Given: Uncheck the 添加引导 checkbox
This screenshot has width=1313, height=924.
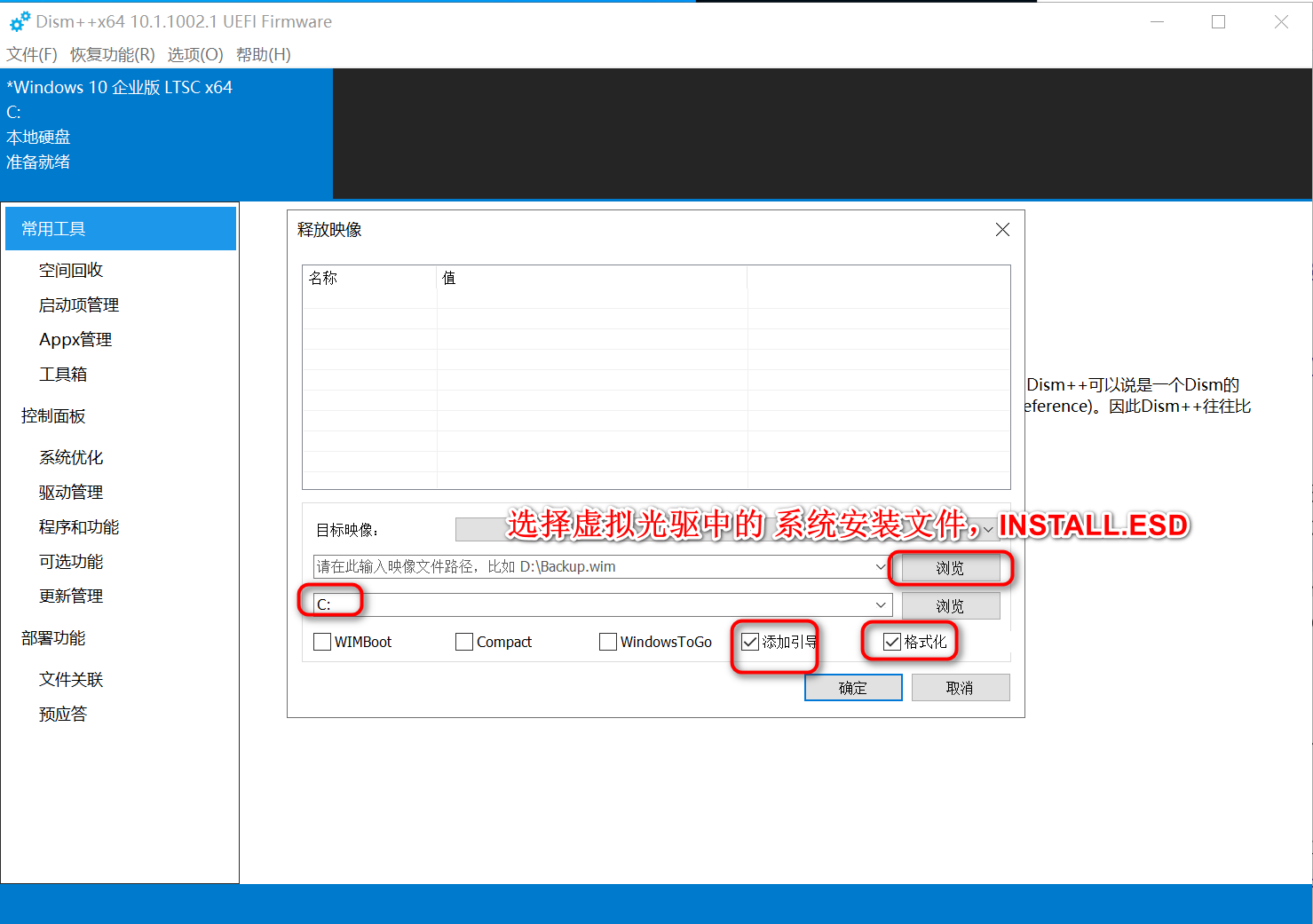Looking at the screenshot, I should (x=750, y=642).
